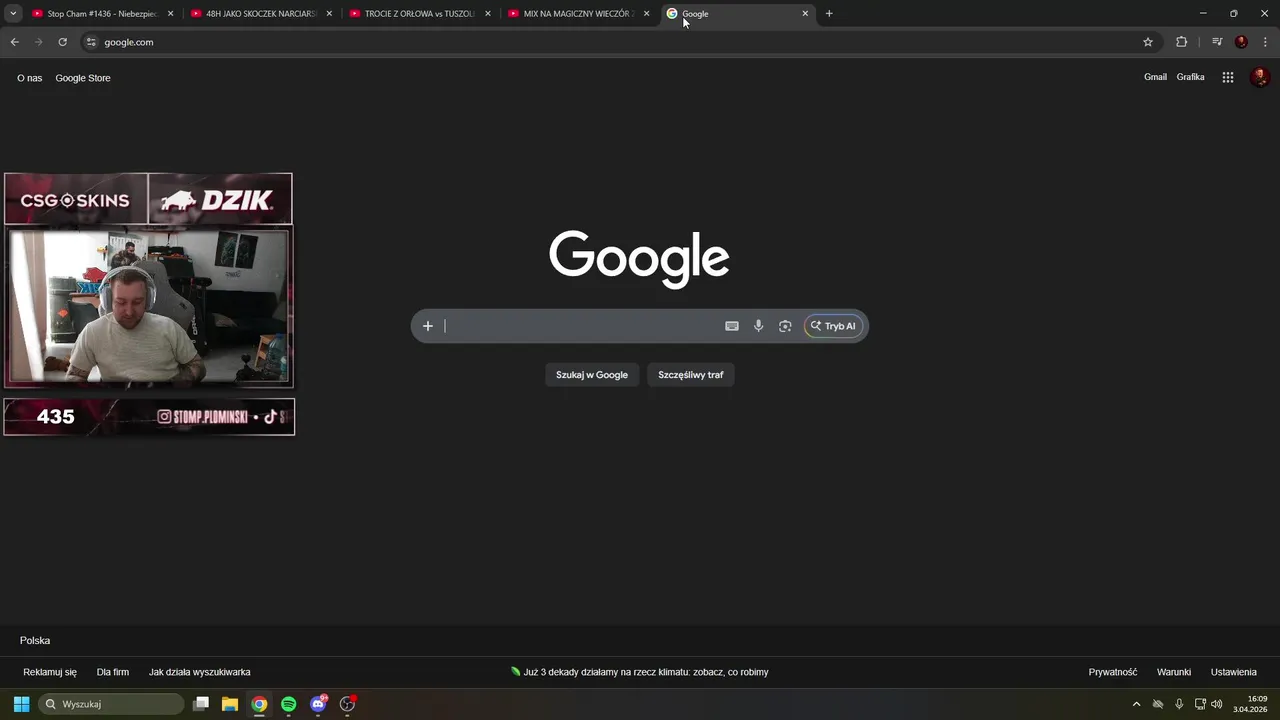Close the Stop Cham #1436 tab
The width and height of the screenshot is (1280, 720).
pyautogui.click(x=170, y=14)
